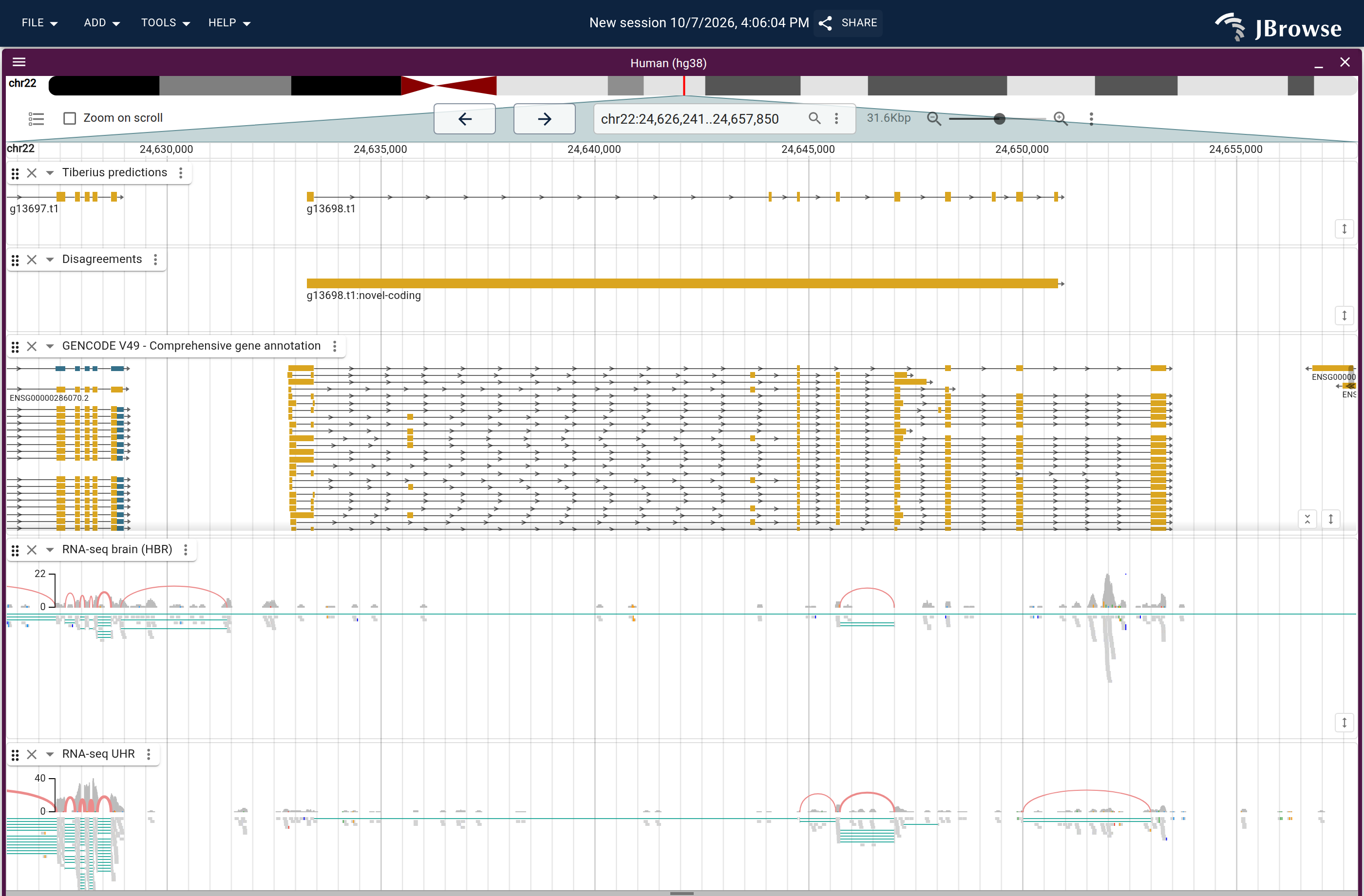The height and width of the screenshot is (896, 1364).
Task: Open GENCODE V49 track menu dots
Action: (335, 346)
